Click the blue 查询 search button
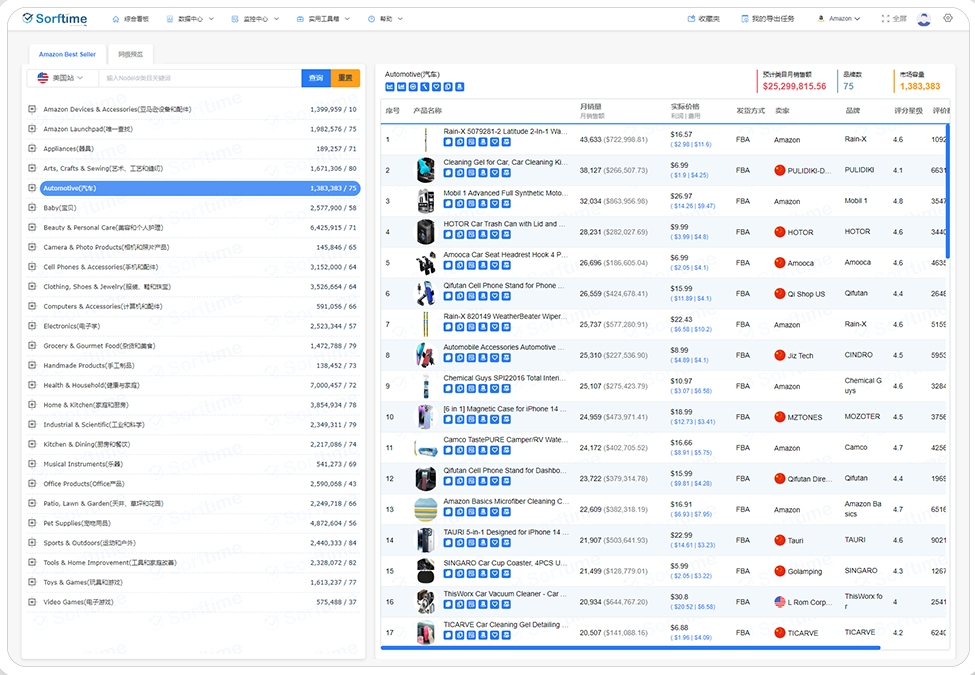 click(x=316, y=78)
